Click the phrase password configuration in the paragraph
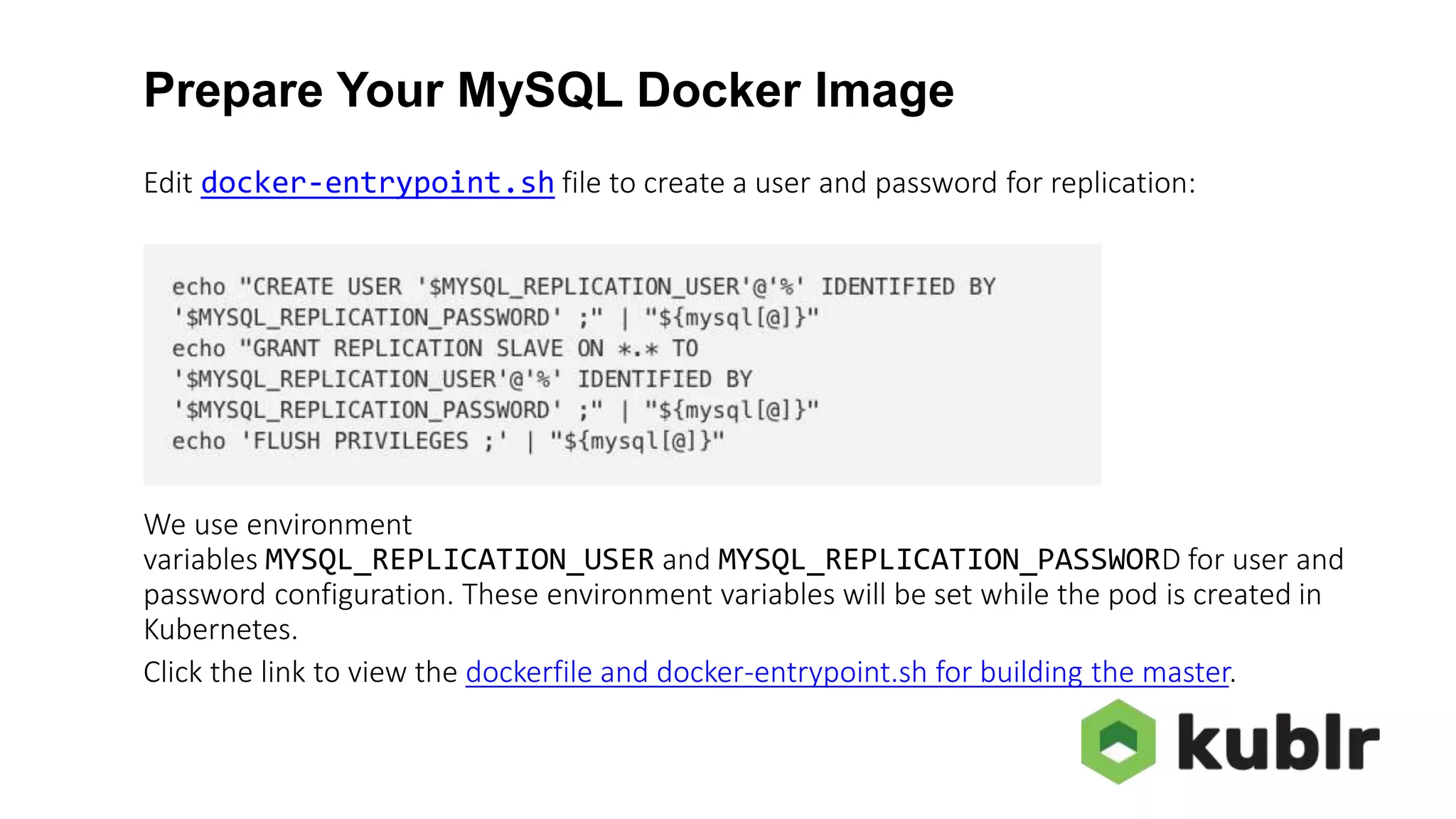The height and width of the screenshot is (819, 1456). (298, 595)
